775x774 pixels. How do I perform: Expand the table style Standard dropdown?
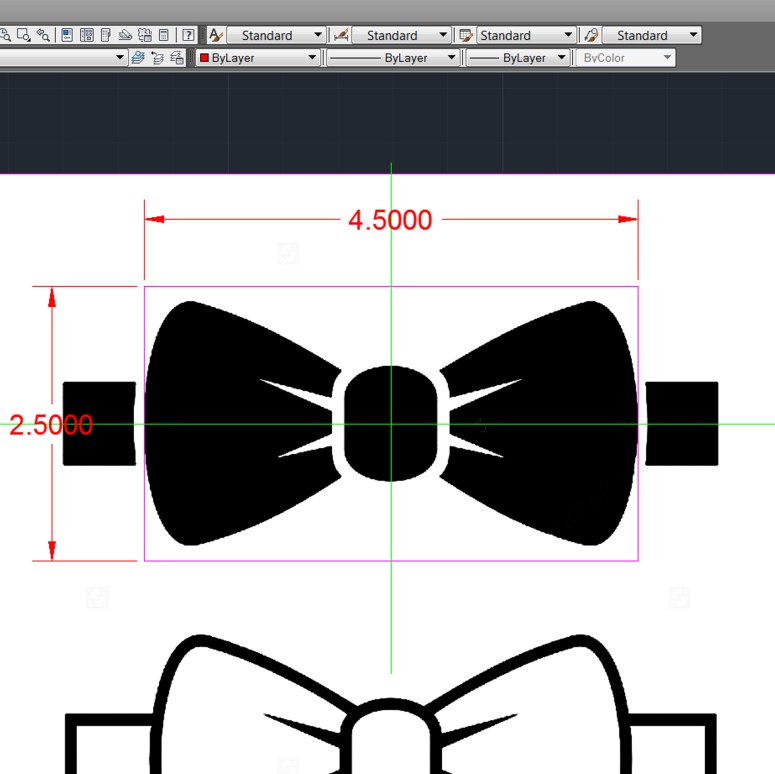526,35
